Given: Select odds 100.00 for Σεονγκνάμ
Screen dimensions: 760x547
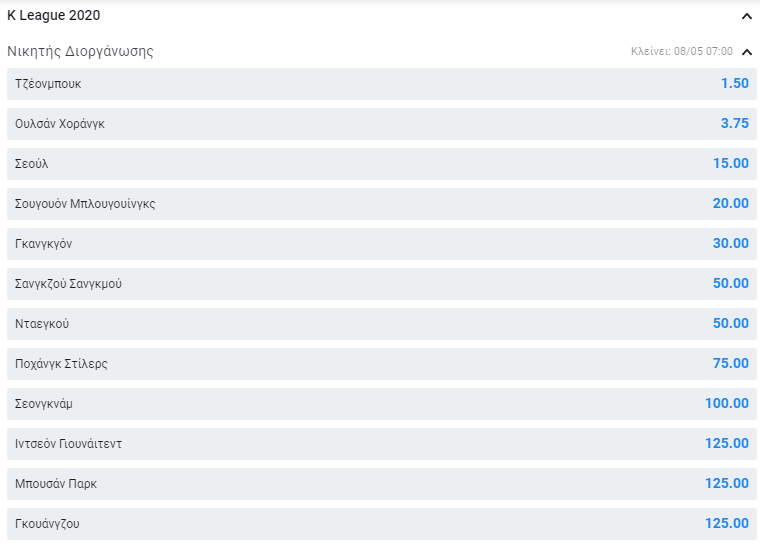Looking at the screenshot, I should tap(727, 403).
